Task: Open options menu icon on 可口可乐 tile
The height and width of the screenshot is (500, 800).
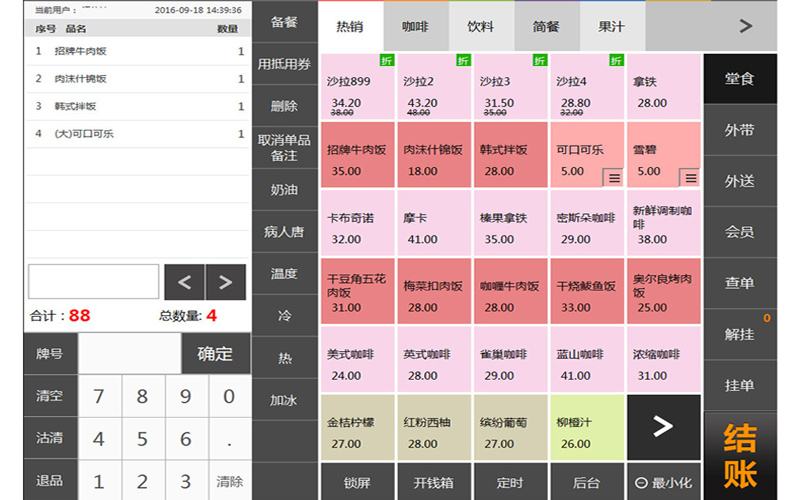Action: pos(614,178)
